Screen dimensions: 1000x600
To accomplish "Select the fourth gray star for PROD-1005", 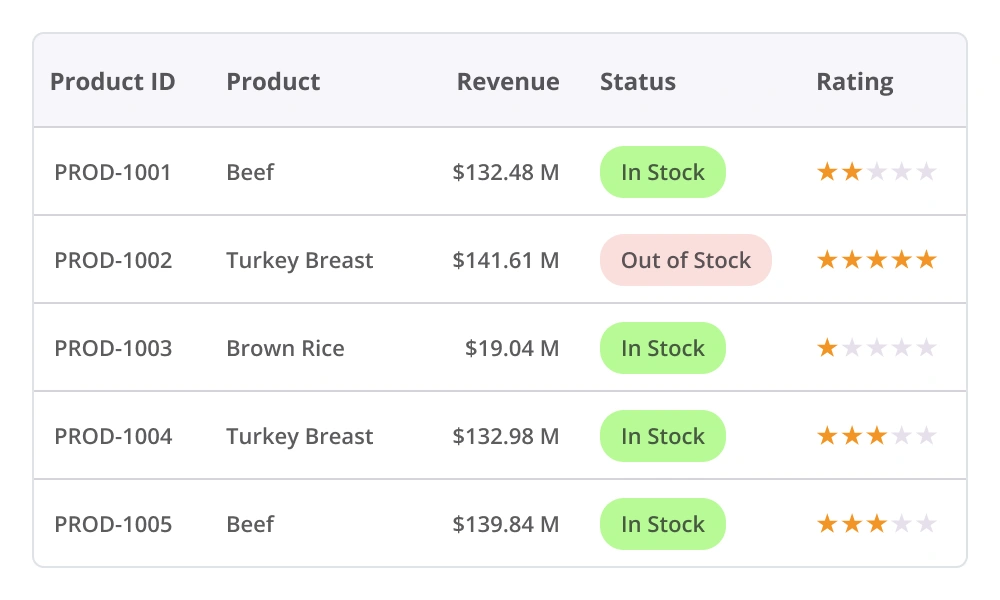I will point(902,522).
